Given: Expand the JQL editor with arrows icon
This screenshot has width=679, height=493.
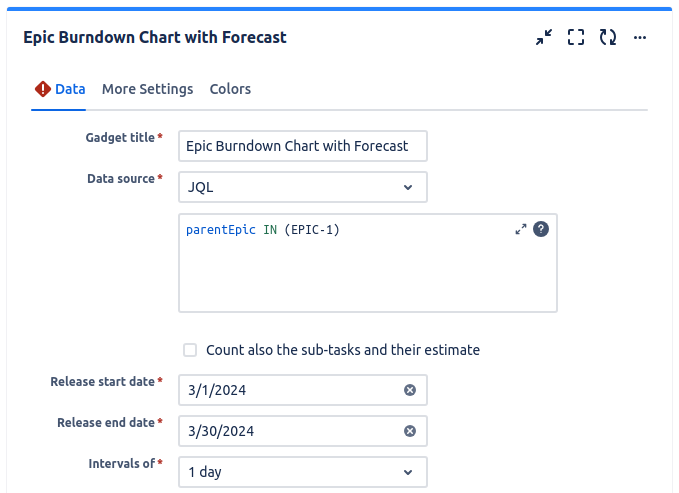Looking at the screenshot, I should point(521,229).
